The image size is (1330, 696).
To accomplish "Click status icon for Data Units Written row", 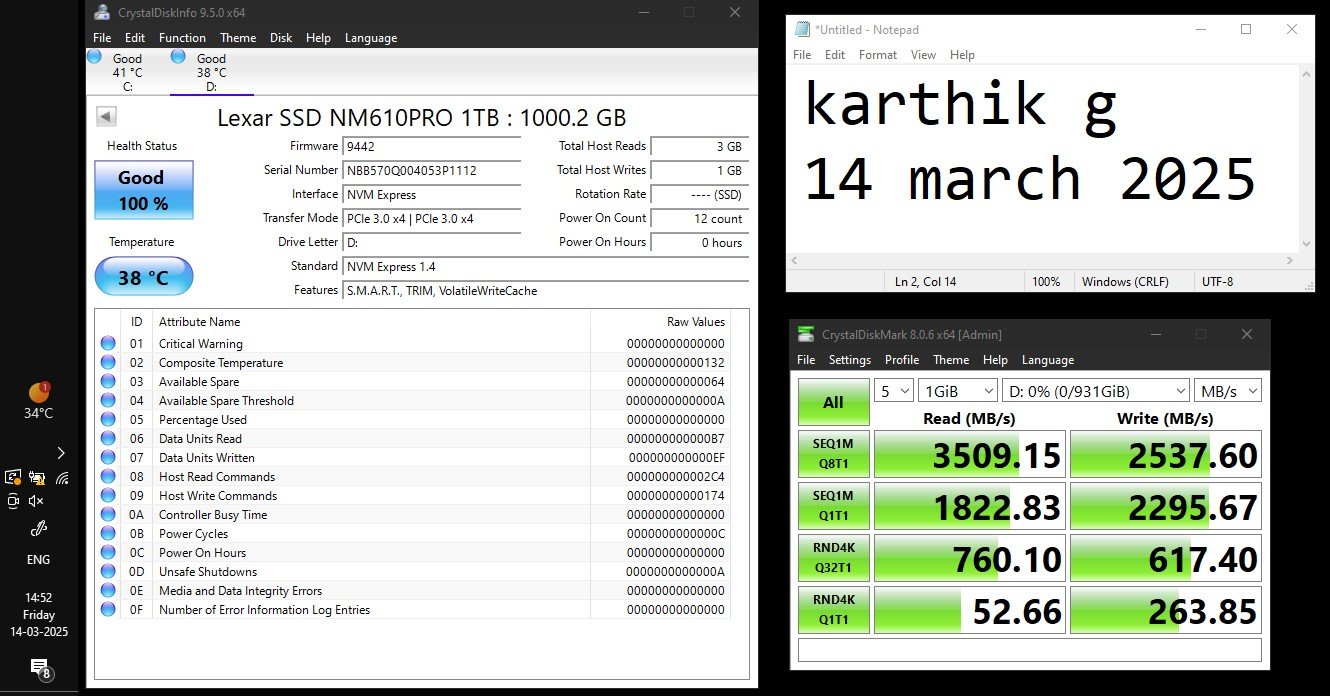I will coord(108,457).
